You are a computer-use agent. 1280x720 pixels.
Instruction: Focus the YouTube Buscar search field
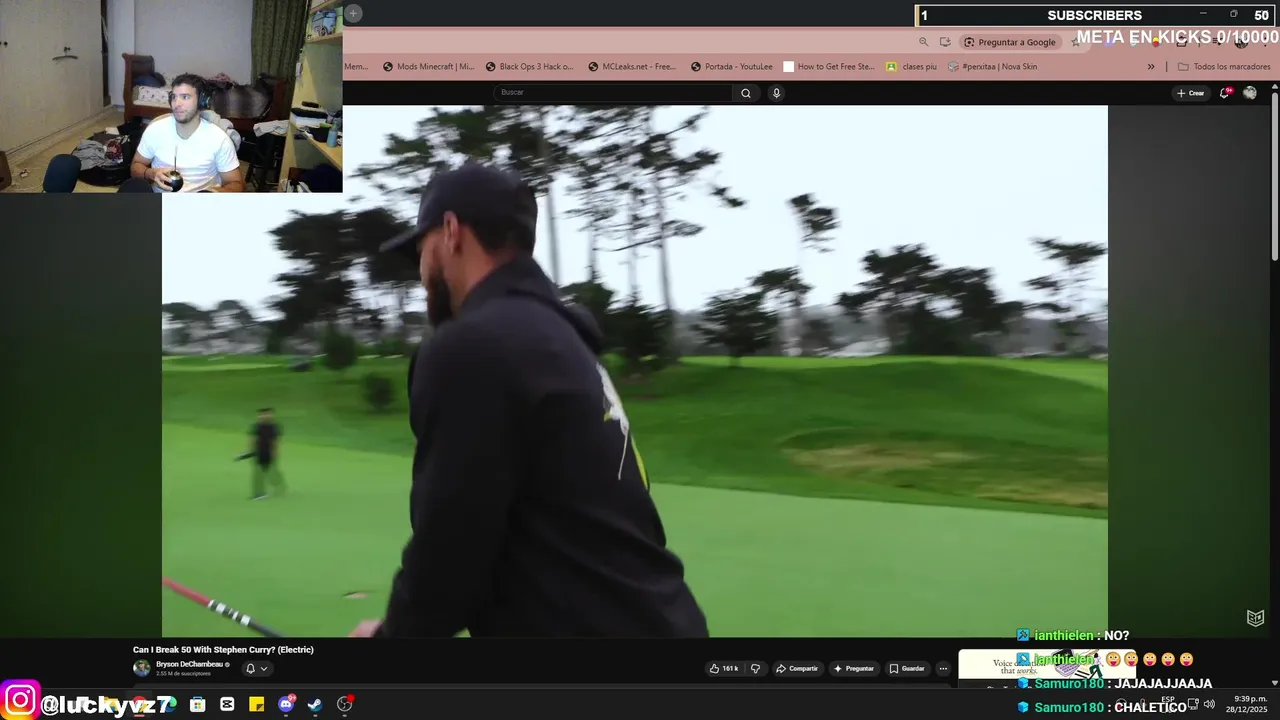(615, 93)
